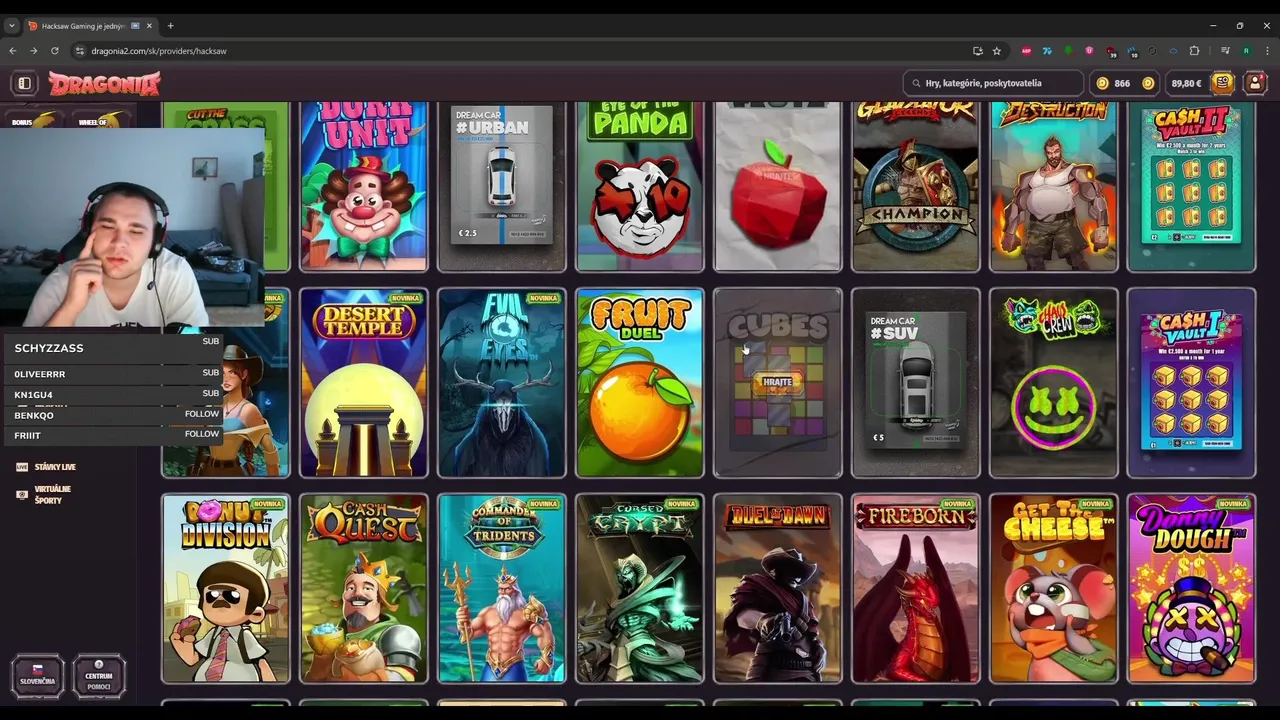Screen dimensions: 1280x720
Task: Open the Dork Unit game
Action: [364, 186]
